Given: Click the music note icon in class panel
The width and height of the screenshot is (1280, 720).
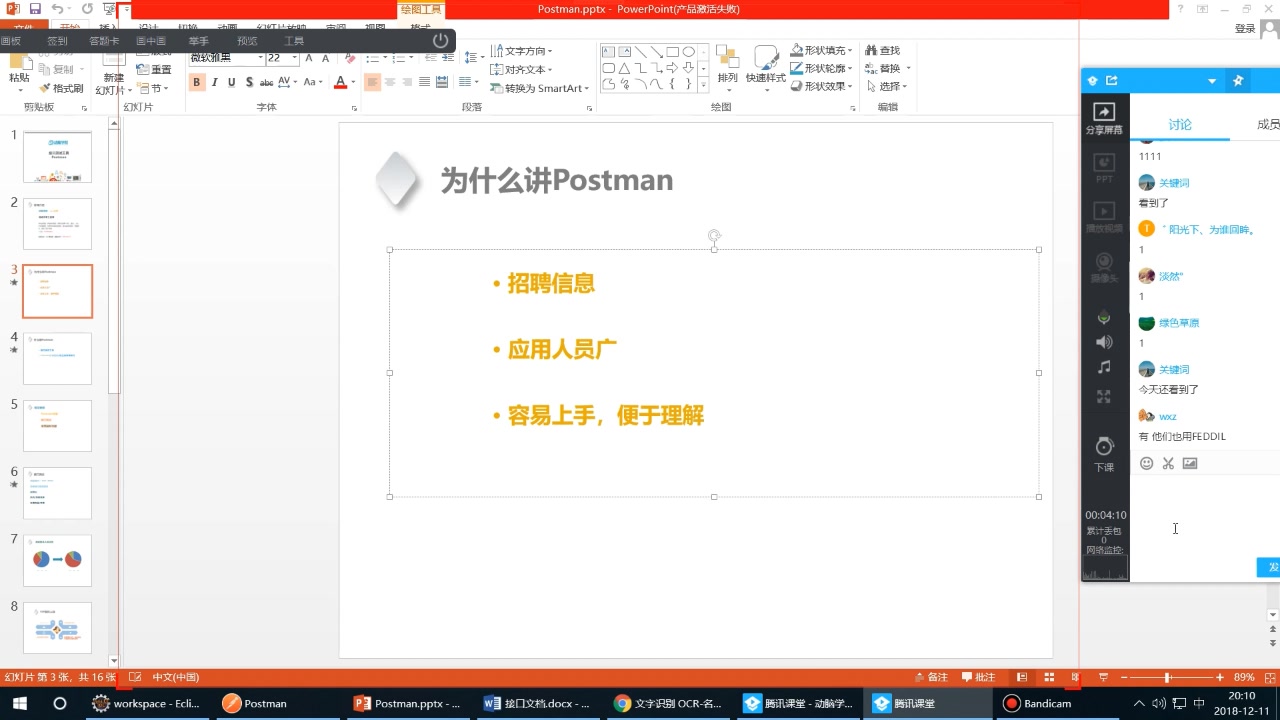Looking at the screenshot, I should point(1104,368).
